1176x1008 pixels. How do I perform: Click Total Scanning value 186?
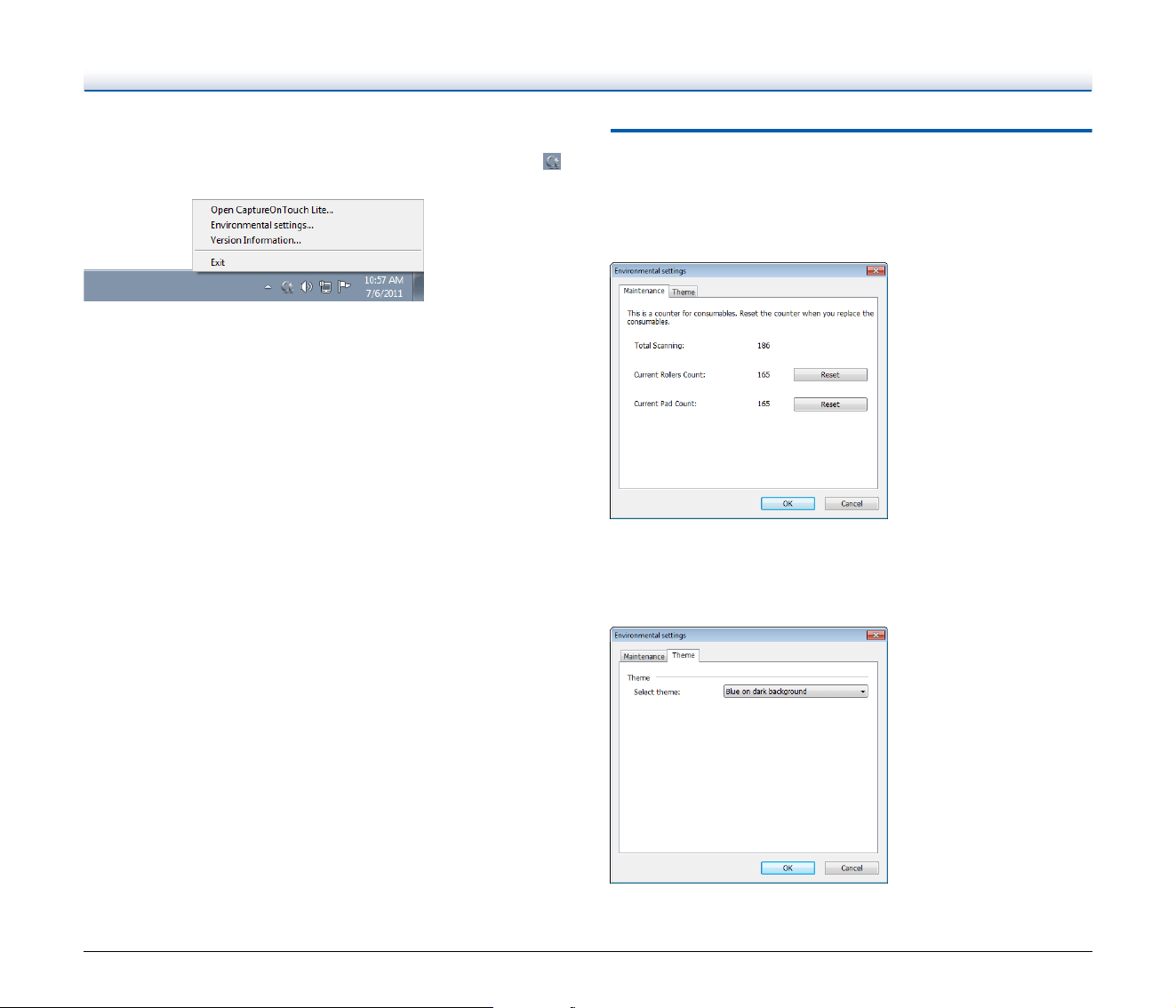[x=764, y=346]
